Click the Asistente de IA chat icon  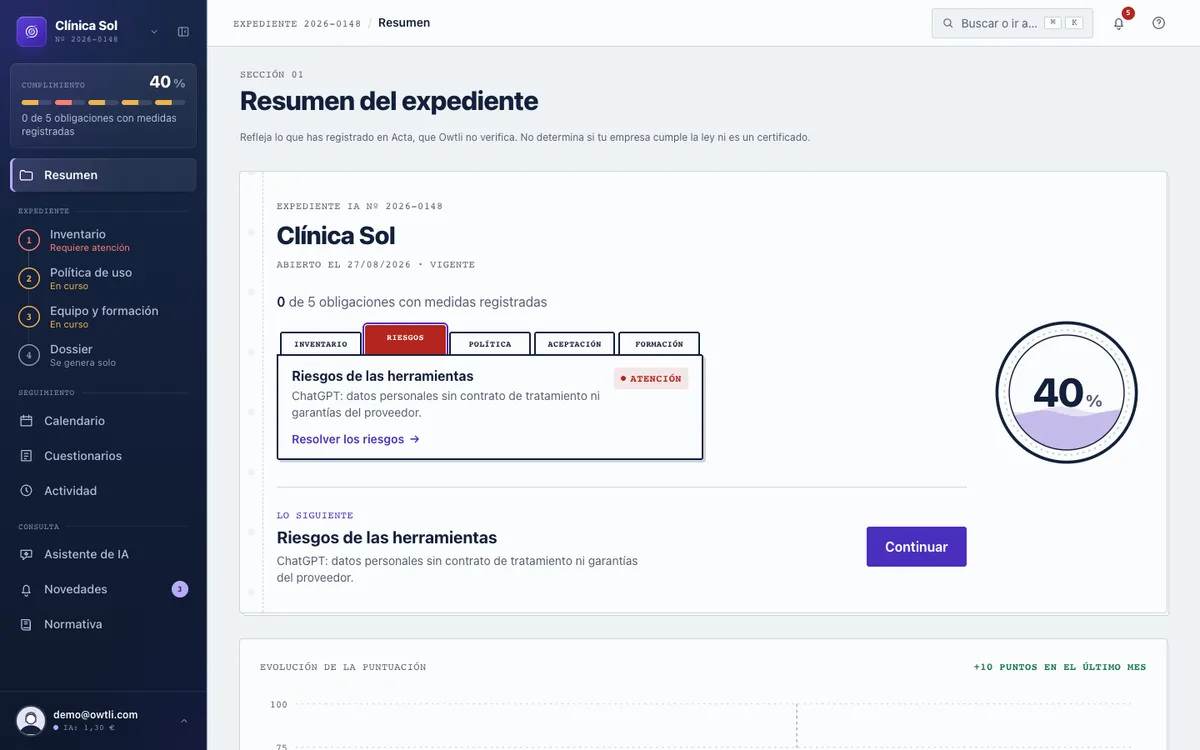coord(27,554)
